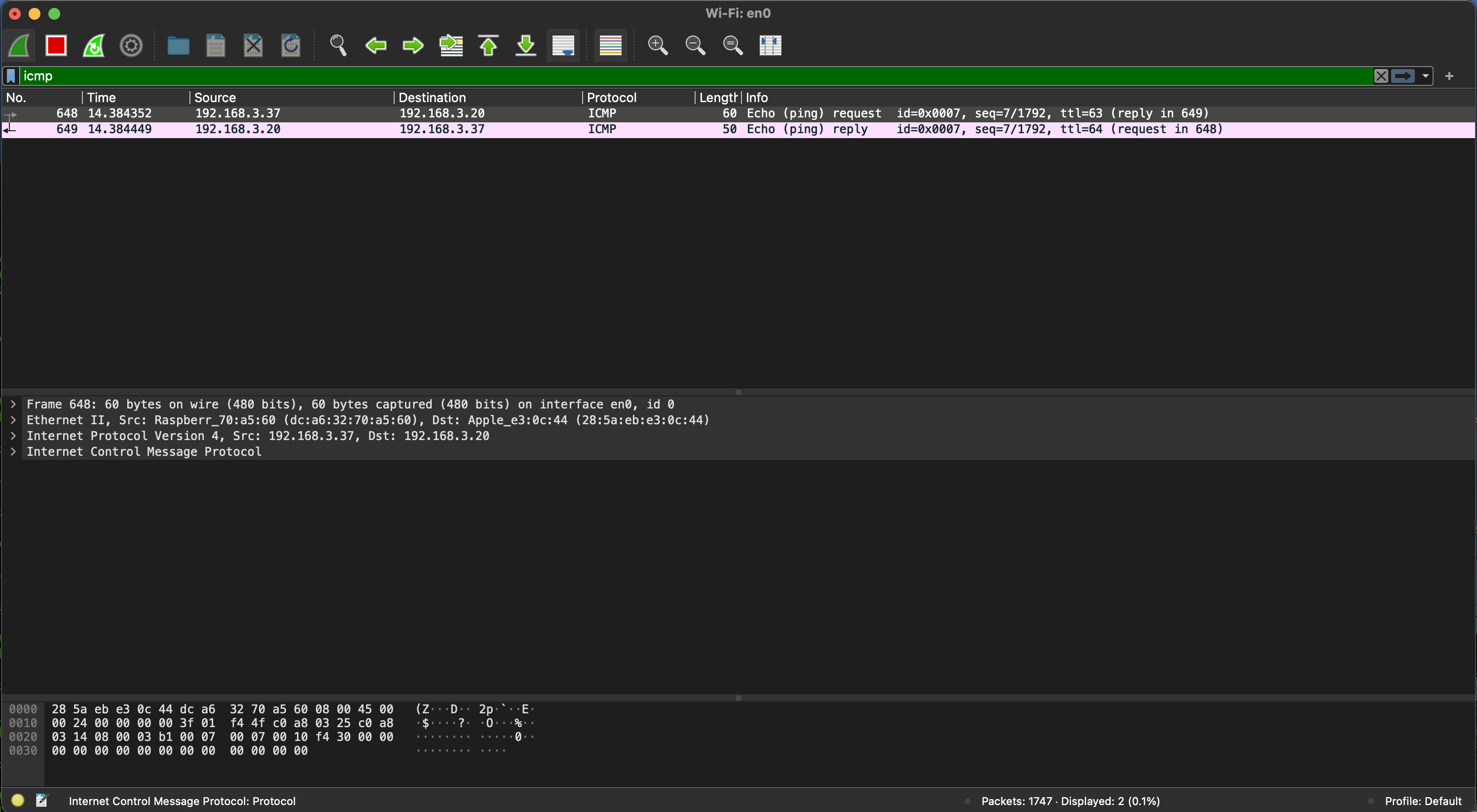
Task: Toggle packet list colorization rules
Action: [x=610, y=45]
